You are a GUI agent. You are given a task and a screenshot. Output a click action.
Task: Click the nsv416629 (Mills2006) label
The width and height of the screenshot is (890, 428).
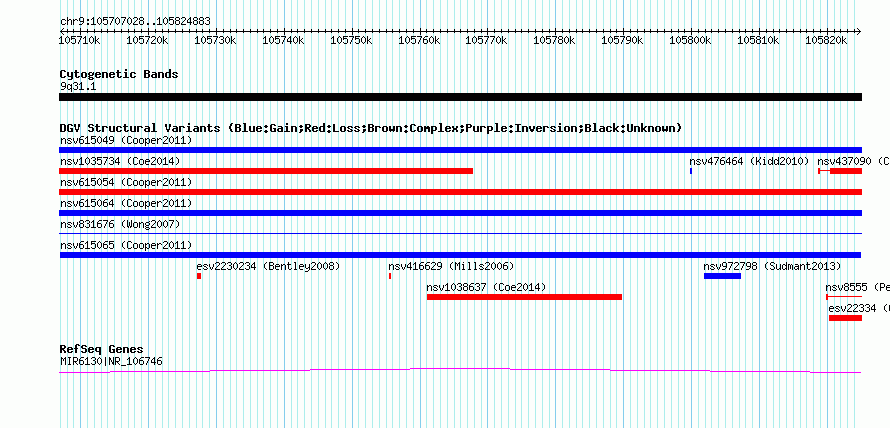[451, 266]
